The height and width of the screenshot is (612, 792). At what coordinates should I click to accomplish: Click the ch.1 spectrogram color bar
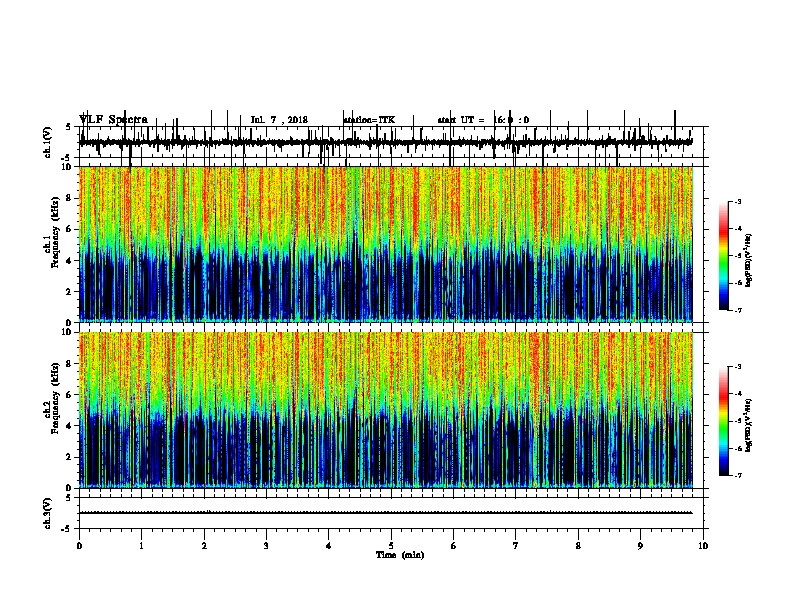(723, 255)
